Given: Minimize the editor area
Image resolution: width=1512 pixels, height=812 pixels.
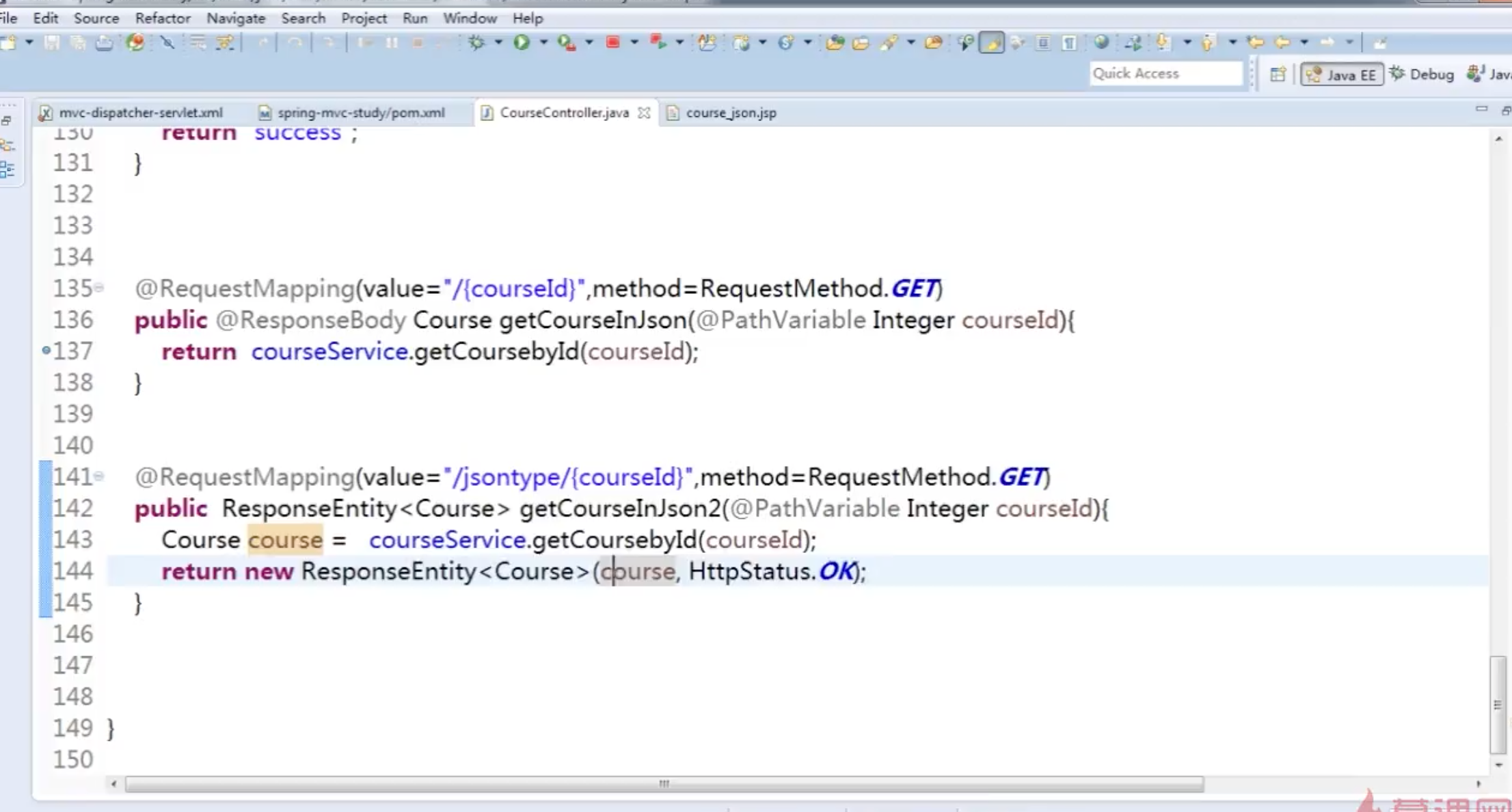Looking at the screenshot, I should click(x=1481, y=109).
